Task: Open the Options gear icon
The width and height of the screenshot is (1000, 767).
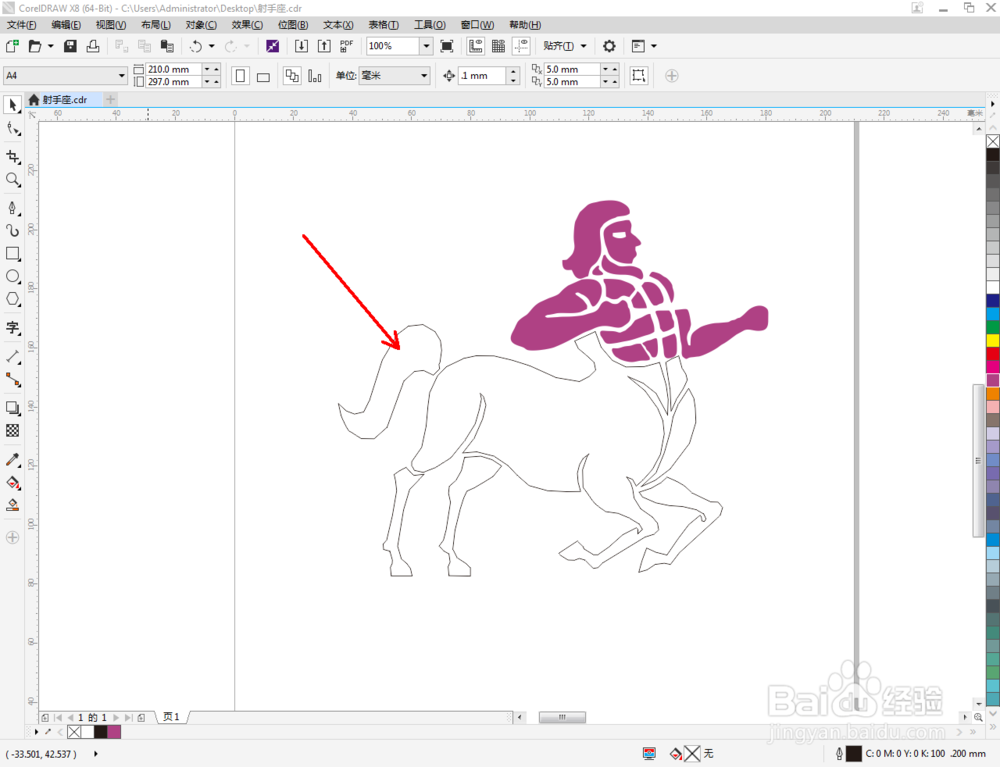Action: [609, 46]
